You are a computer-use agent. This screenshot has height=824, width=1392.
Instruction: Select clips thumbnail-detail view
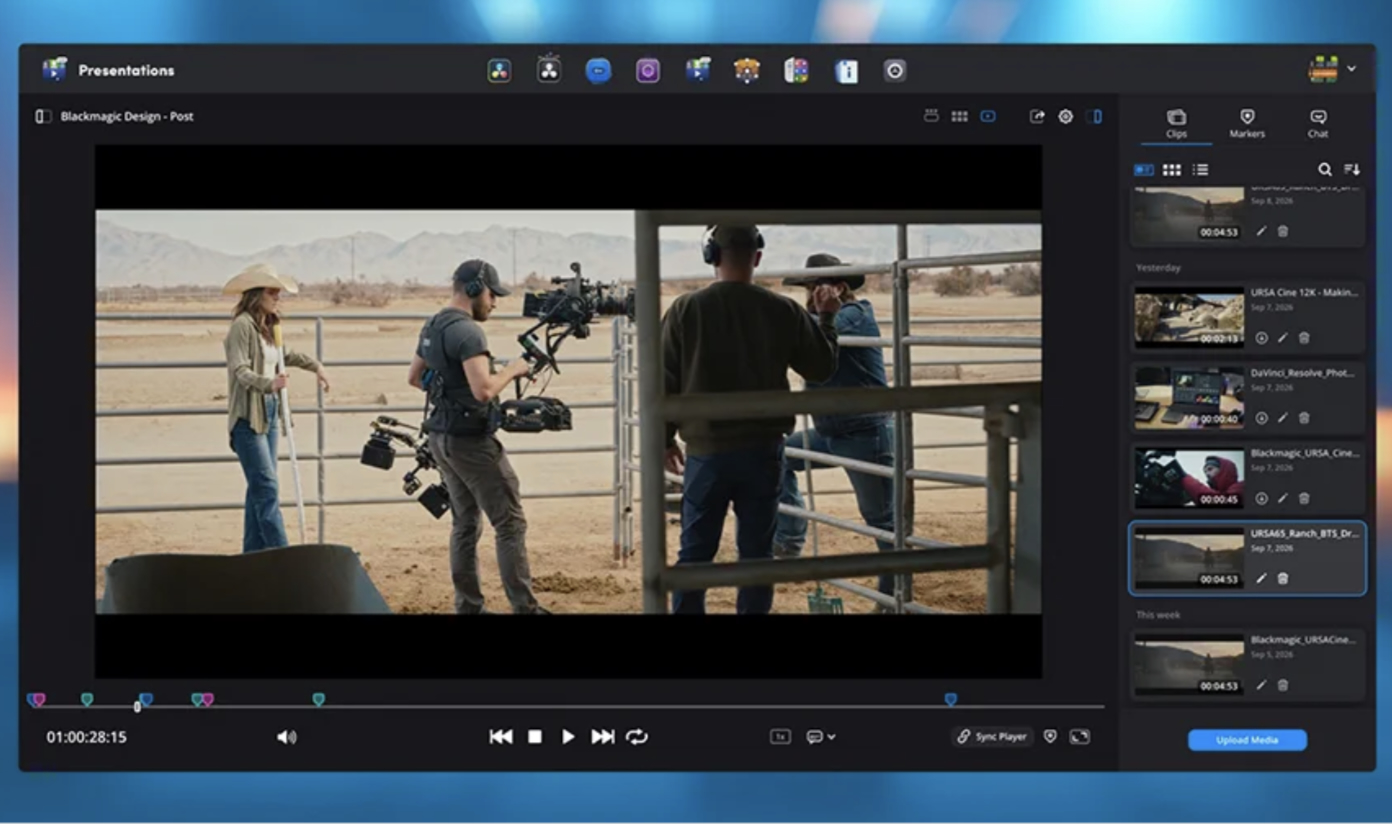(x=1144, y=170)
